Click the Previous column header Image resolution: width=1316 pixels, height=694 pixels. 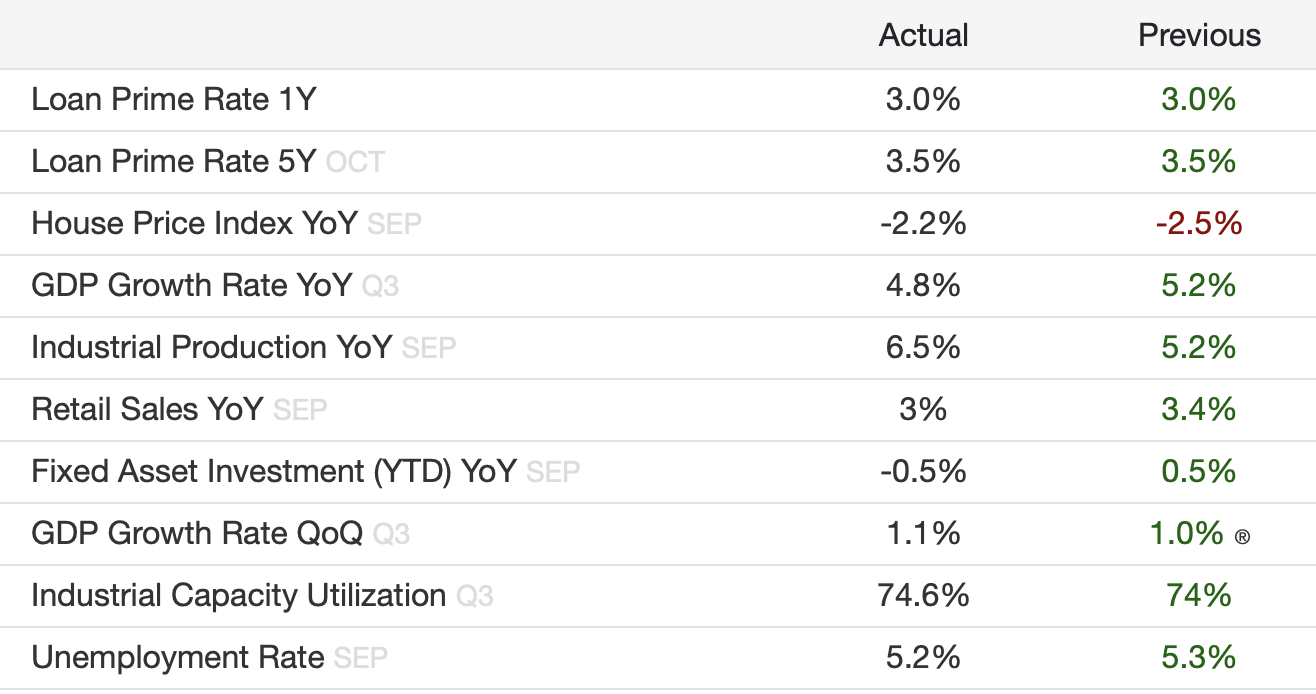point(1199,36)
